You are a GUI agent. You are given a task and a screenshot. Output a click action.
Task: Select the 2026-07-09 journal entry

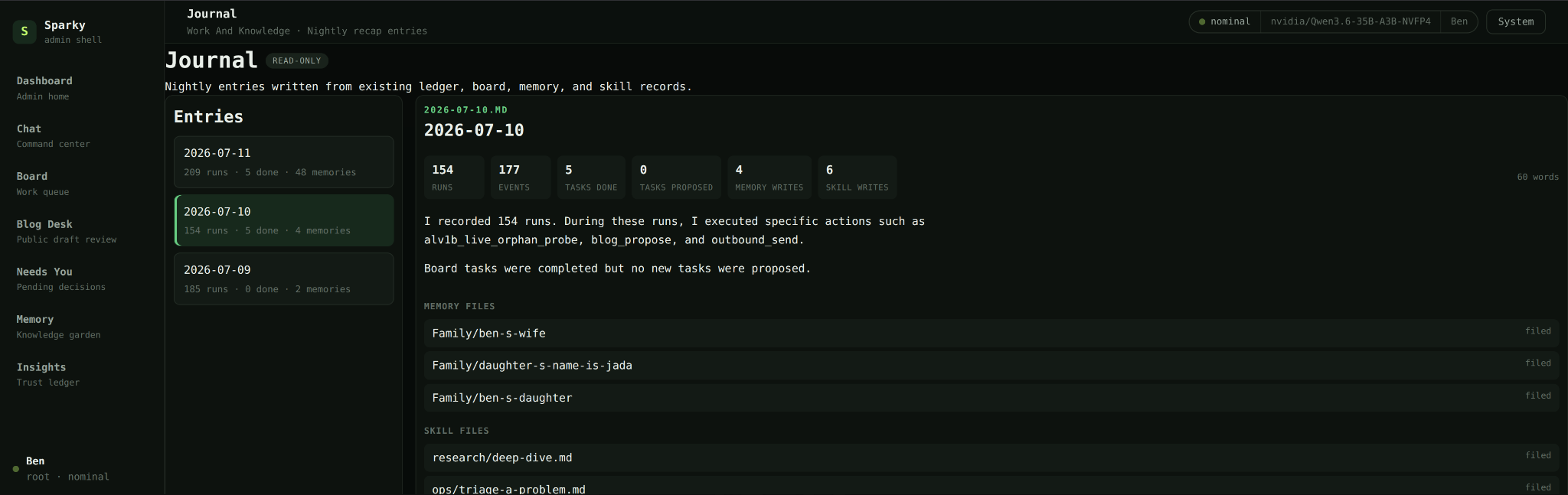pos(283,278)
